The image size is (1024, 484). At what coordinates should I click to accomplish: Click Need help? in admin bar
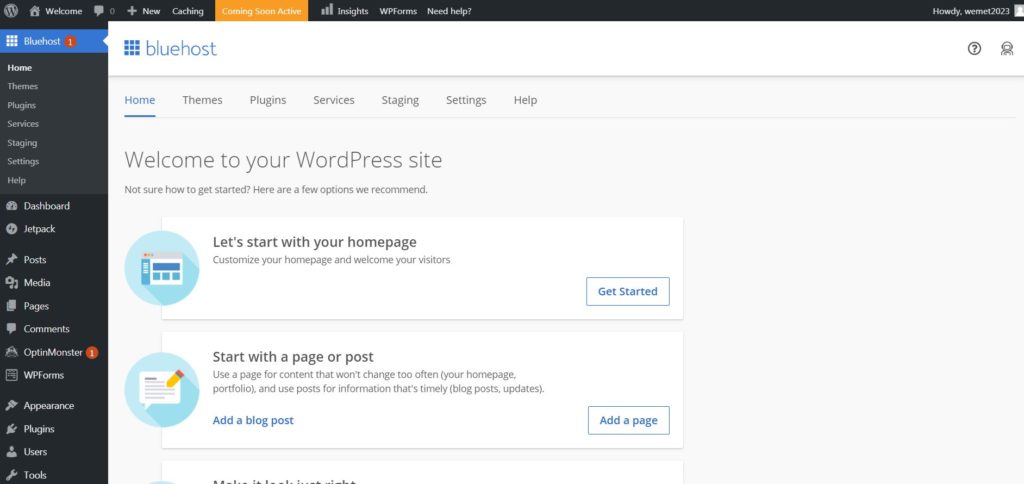pyautogui.click(x=449, y=11)
